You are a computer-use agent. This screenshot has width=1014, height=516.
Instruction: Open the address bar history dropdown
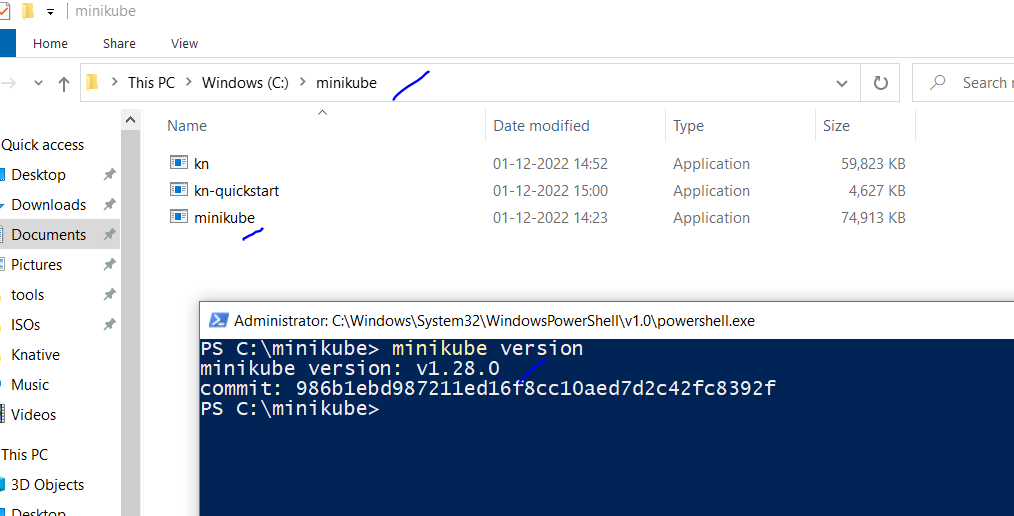840,83
